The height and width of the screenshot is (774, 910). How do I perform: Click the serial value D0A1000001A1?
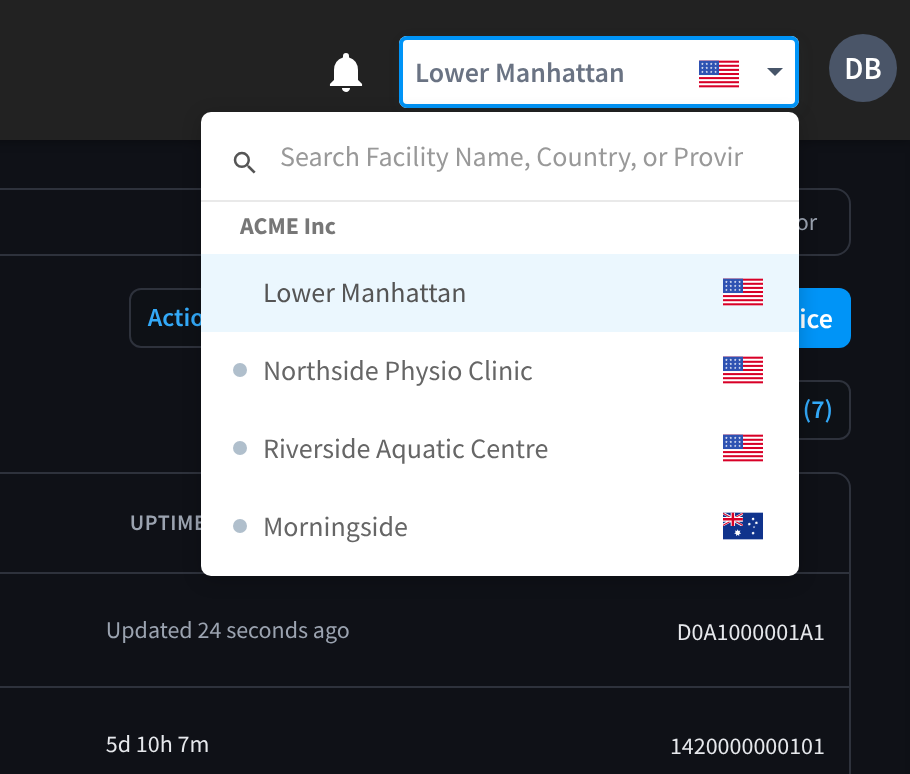[x=750, y=632]
